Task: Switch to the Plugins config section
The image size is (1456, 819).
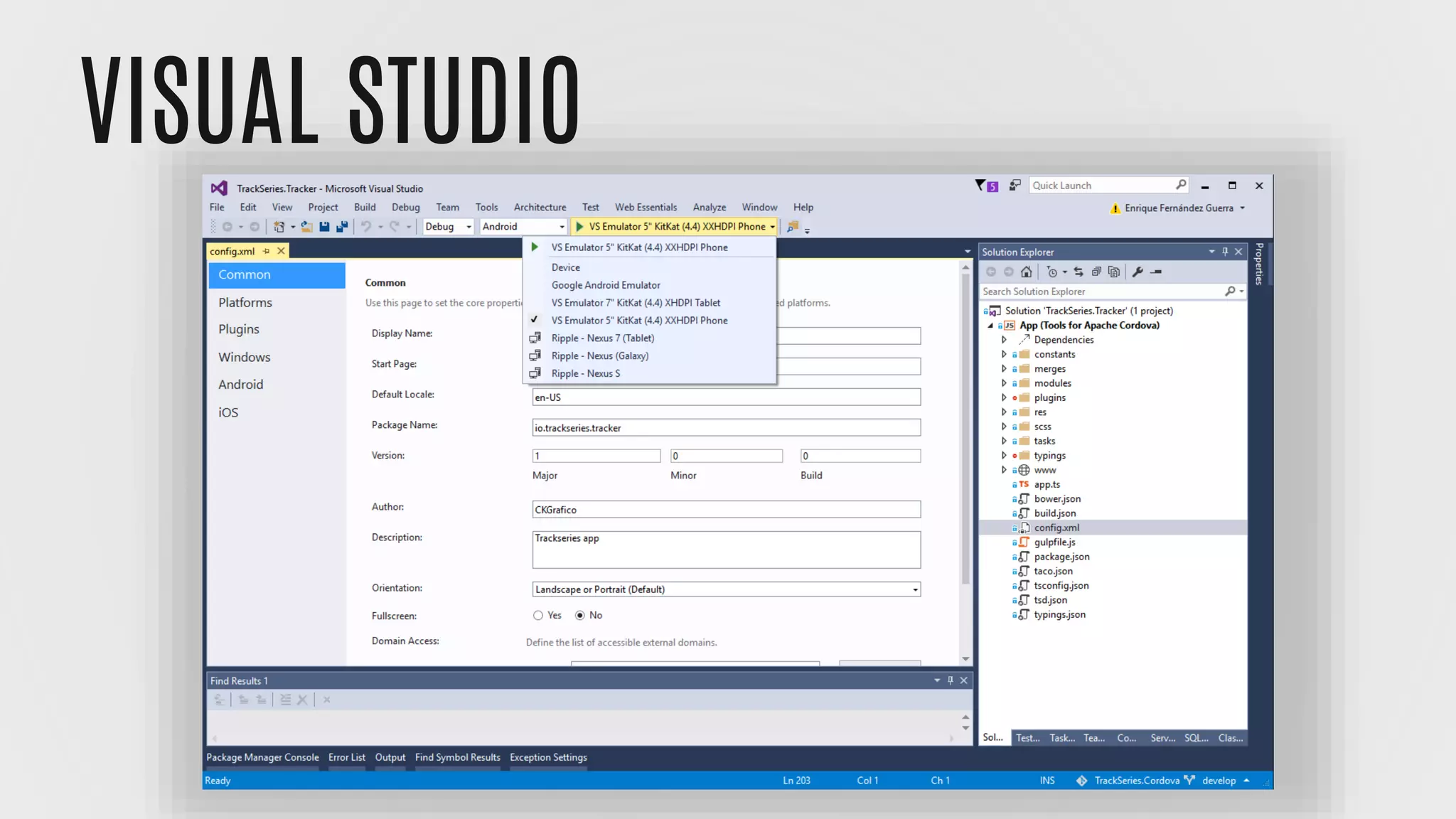Action: click(239, 329)
